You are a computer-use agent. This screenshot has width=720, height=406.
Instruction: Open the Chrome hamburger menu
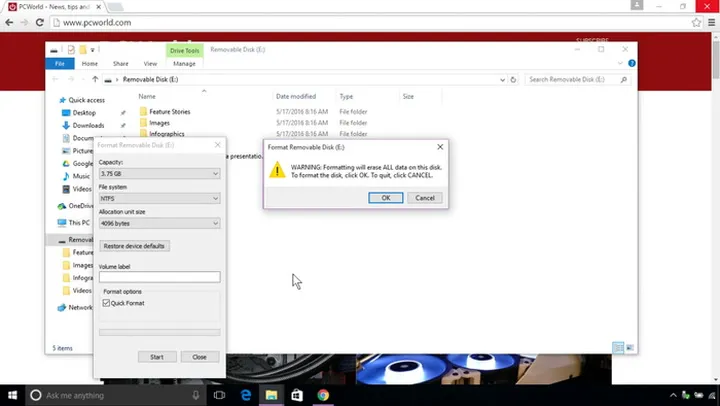tap(711, 23)
